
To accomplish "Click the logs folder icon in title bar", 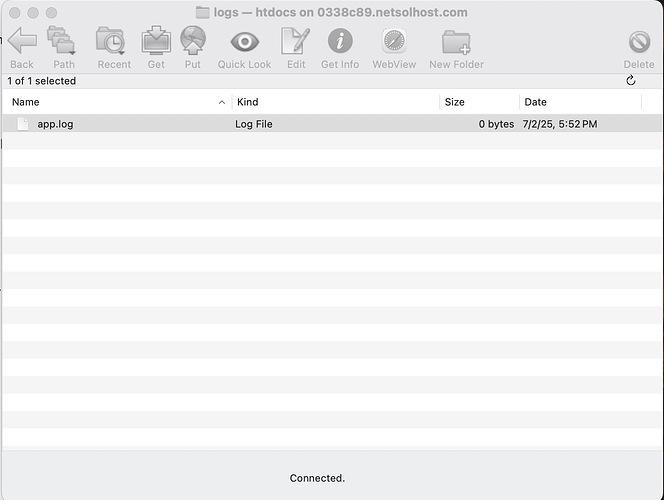I will (202, 12).
